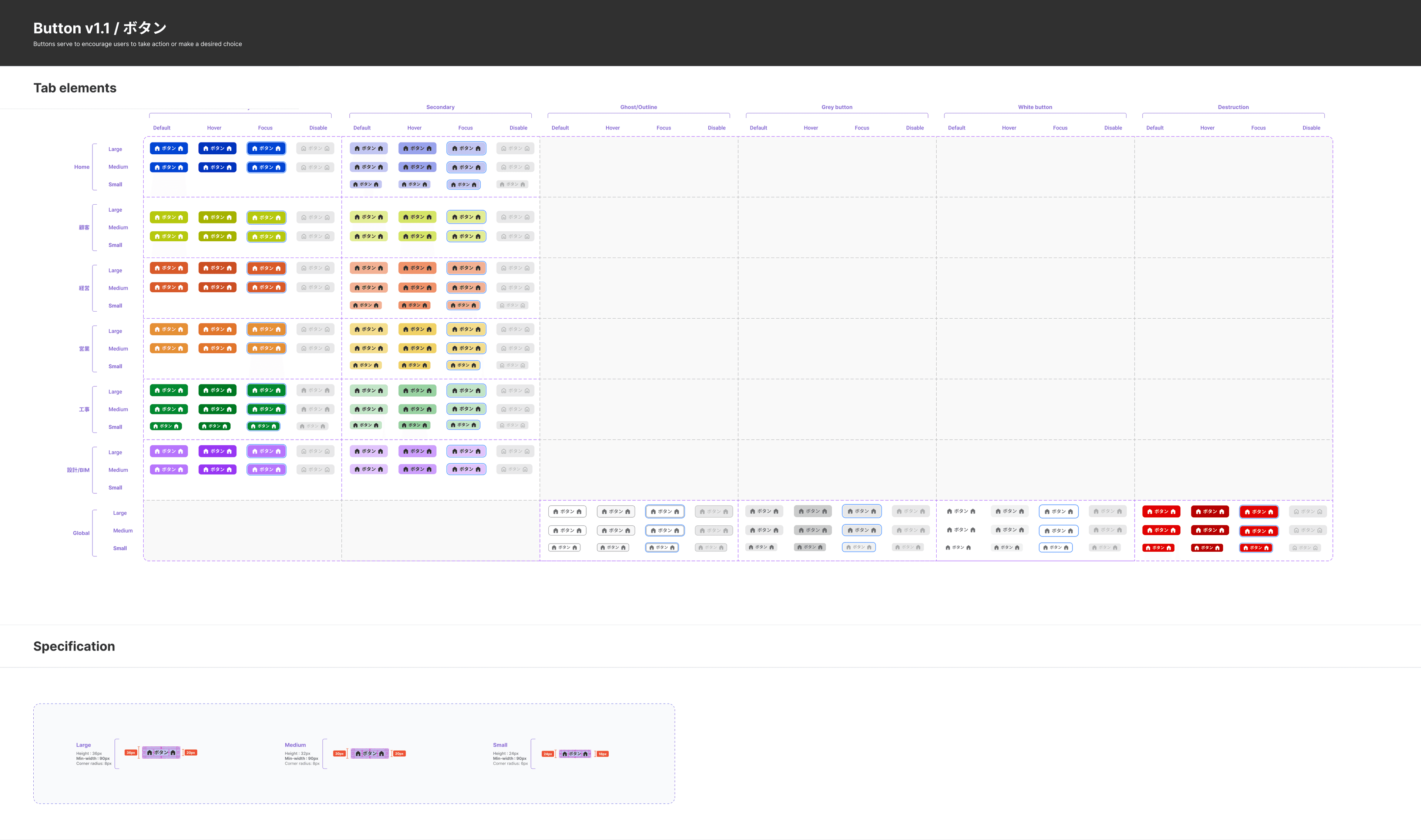
Task: Click the Global Medium Destruction Hover button
Action: (1210, 530)
